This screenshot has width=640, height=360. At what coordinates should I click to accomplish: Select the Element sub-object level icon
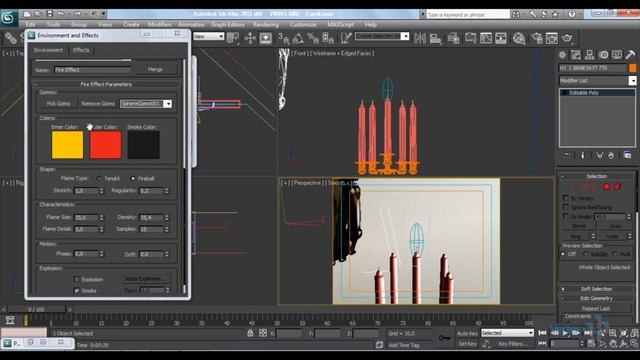tap(617, 187)
